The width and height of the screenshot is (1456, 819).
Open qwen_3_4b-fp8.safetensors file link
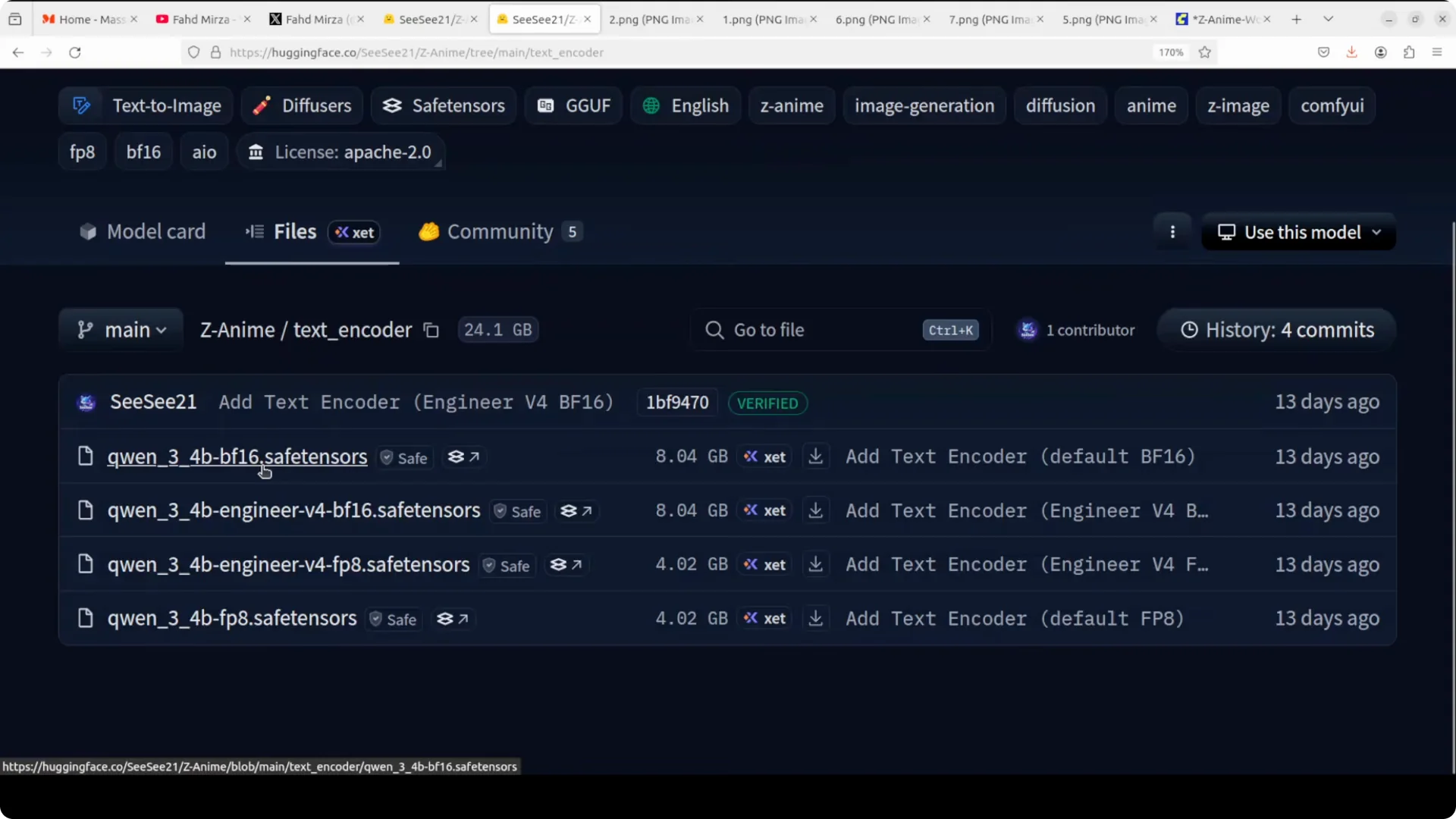coord(232,619)
